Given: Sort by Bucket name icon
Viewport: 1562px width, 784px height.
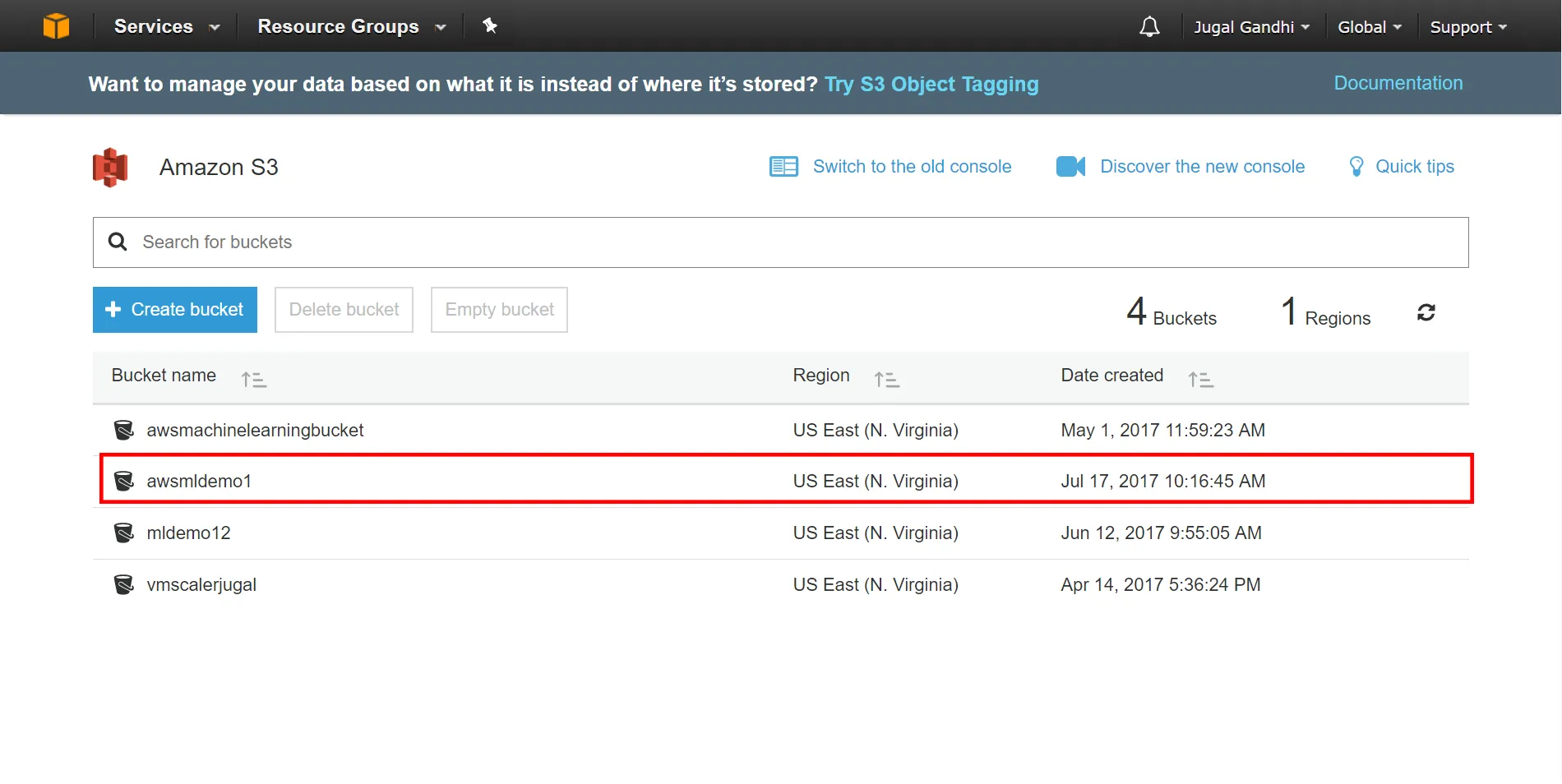Looking at the screenshot, I should (254, 379).
